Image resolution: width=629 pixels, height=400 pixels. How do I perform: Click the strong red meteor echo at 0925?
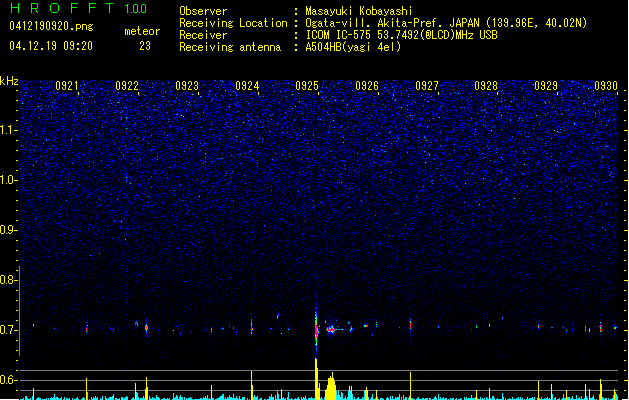(x=317, y=331)
